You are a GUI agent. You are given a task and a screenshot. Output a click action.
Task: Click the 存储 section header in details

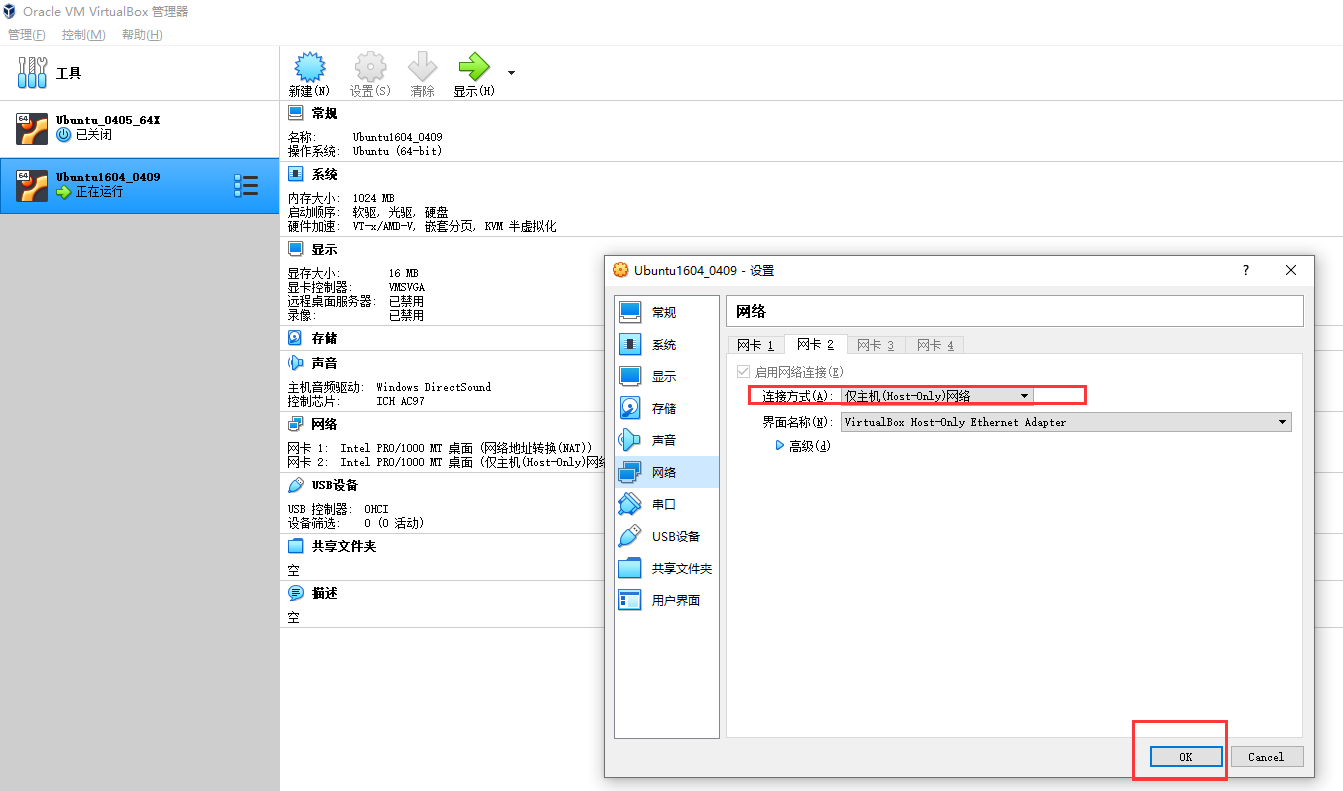coord(324,339)
